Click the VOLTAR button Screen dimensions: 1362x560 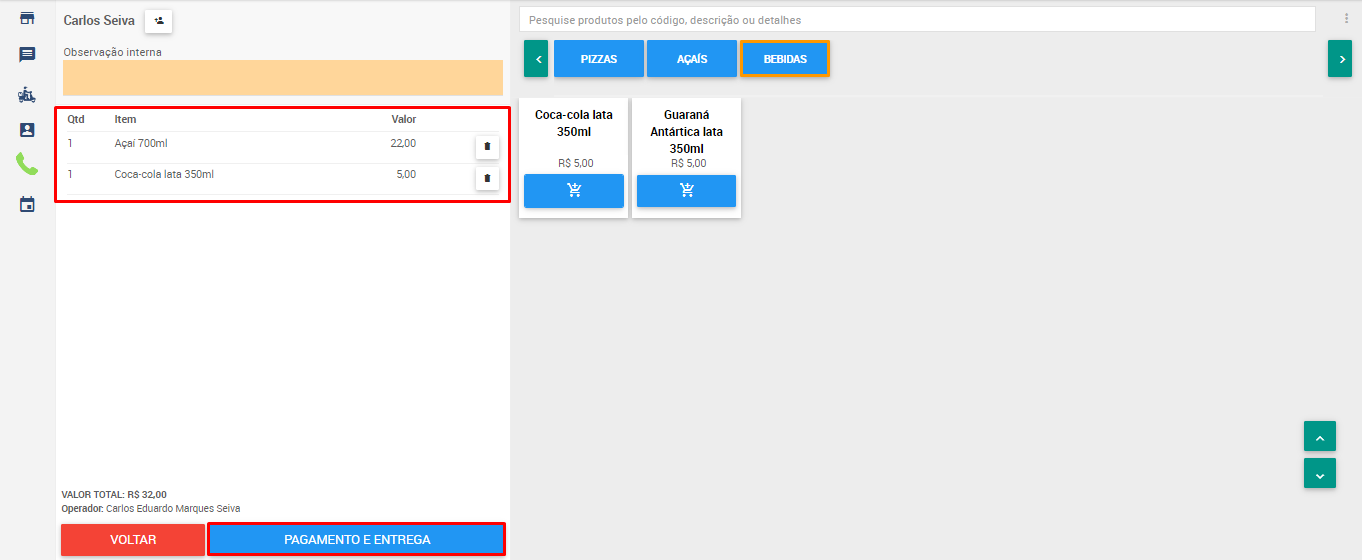[133, 540]
